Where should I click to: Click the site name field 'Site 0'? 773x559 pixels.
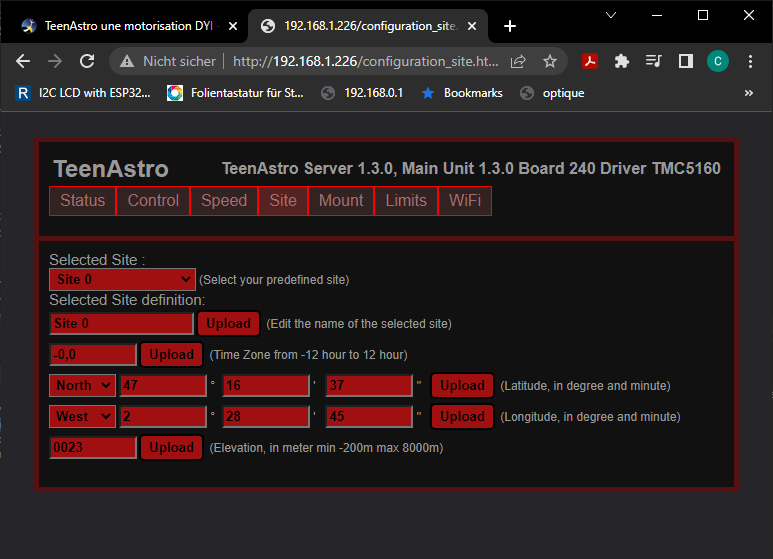pyautogui.click(x=121, y=323)
